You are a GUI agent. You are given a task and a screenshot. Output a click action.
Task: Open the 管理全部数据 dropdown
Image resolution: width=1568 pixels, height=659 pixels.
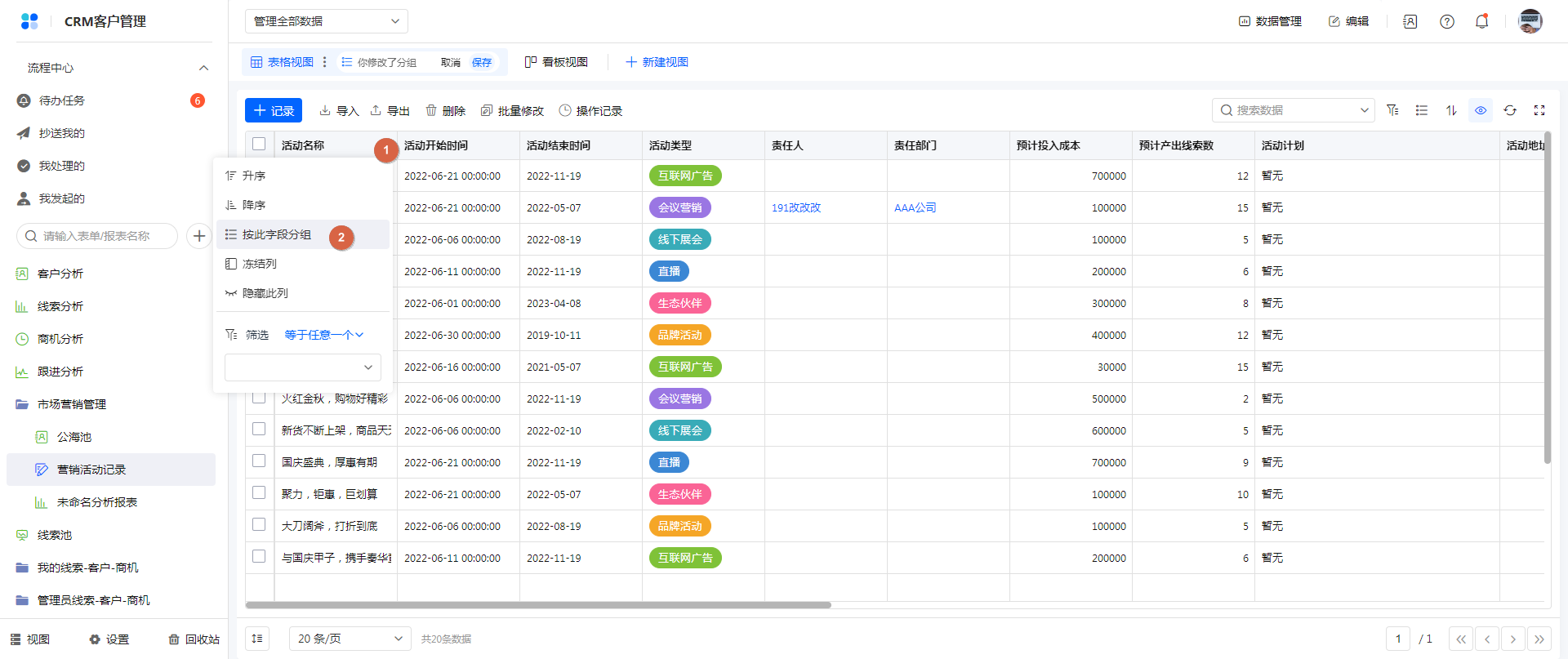point(326,21)
